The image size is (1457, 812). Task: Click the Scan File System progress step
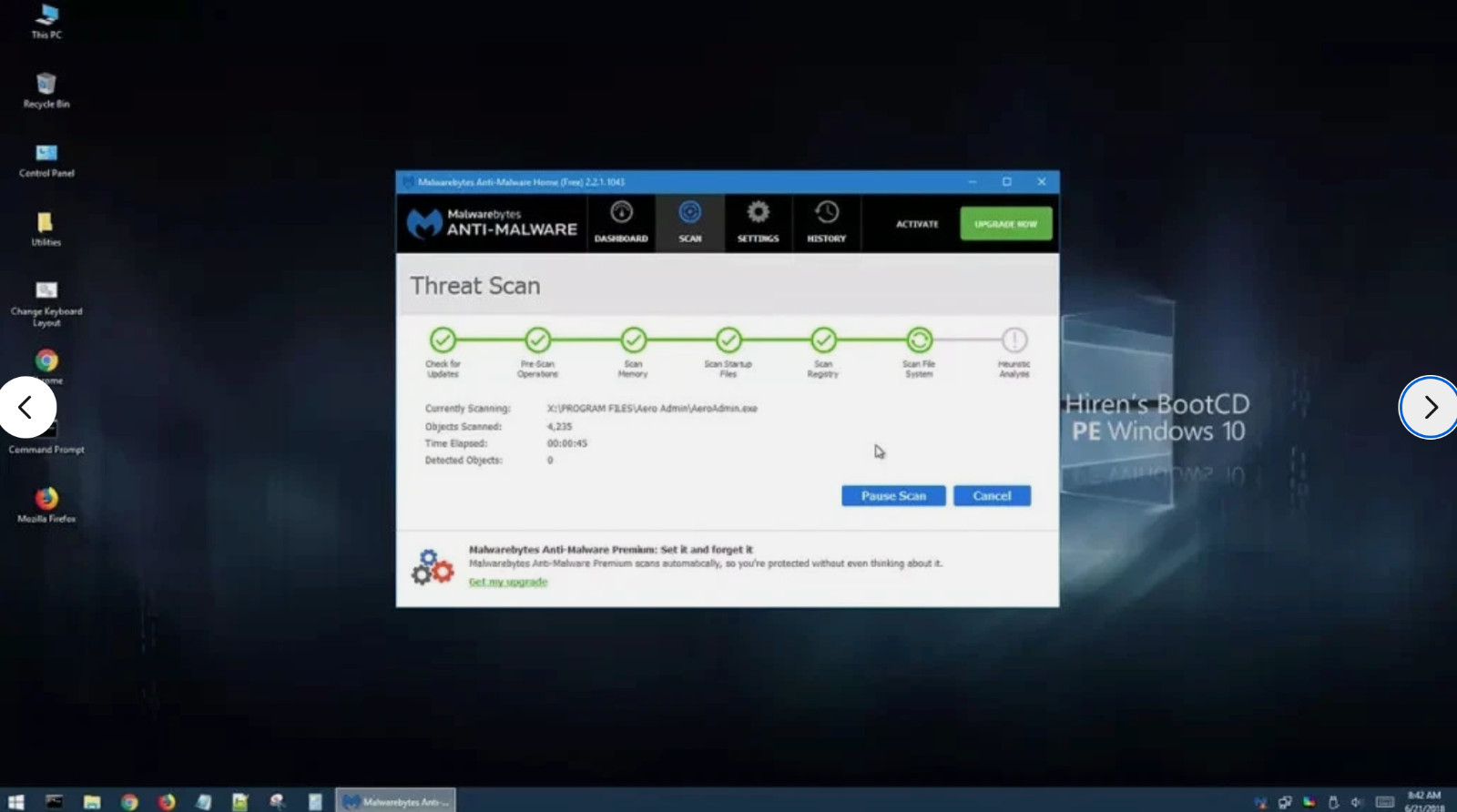point(919,340)
